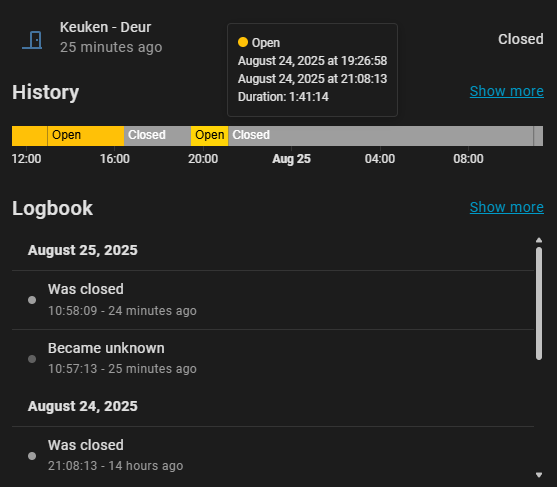Select the first yellow segment at 12:00
Image resolution: width=557 pixels, height=487 pixels.
point(29,136)
